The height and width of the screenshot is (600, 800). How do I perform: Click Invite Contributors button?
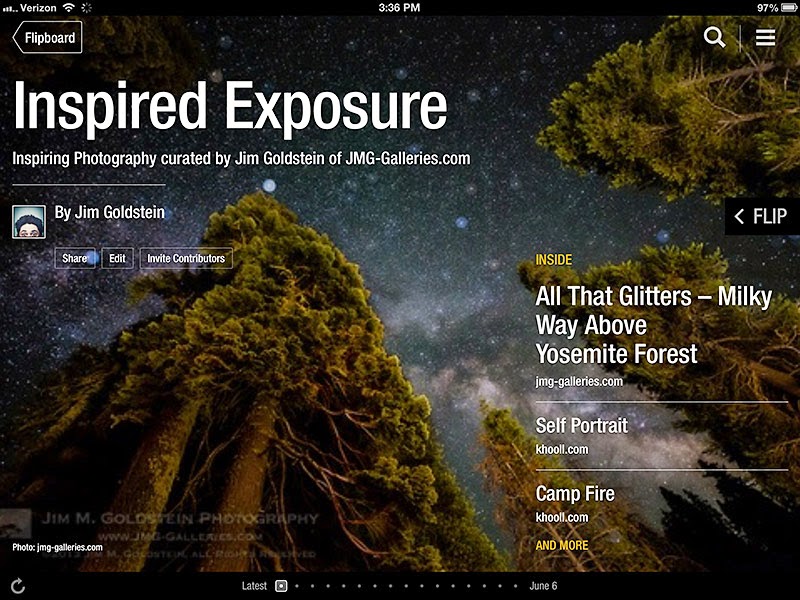coord(186,258)
